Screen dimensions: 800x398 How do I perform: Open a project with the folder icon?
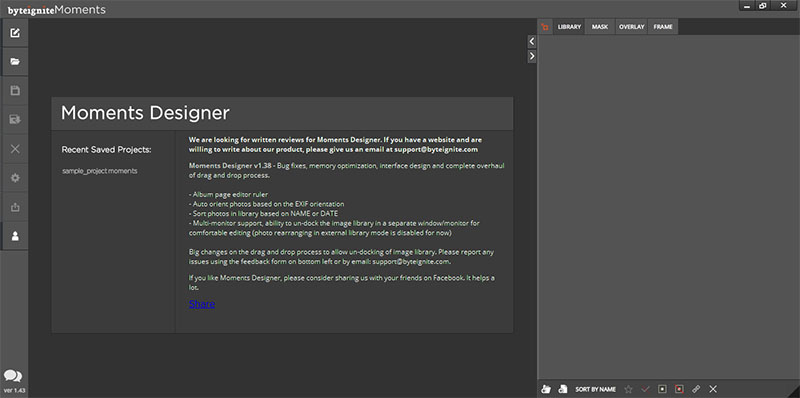pyautogui.click(x=15, y=62)
